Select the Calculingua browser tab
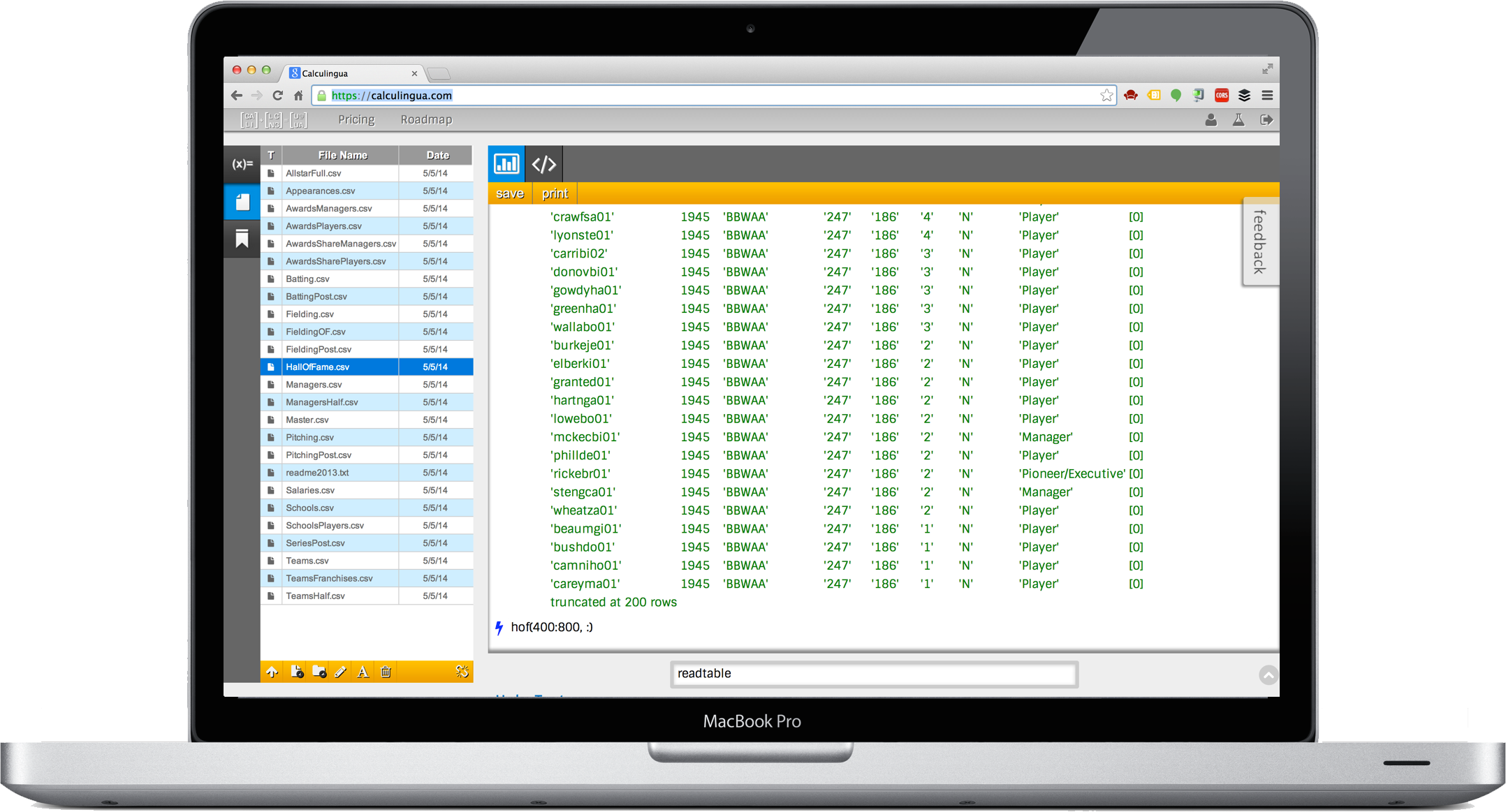The height and width of the screenshot is (812, 1506). coord(353,73)
